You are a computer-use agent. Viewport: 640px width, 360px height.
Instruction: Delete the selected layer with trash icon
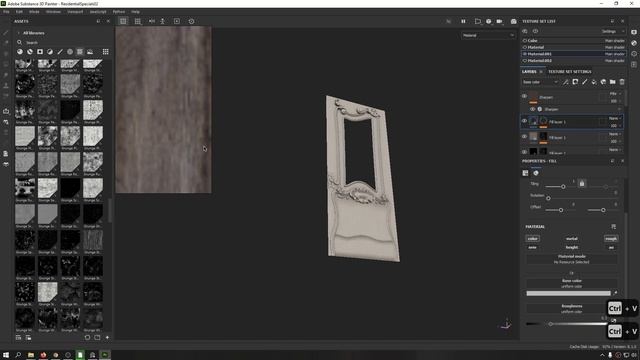click(x=622, y=82)
